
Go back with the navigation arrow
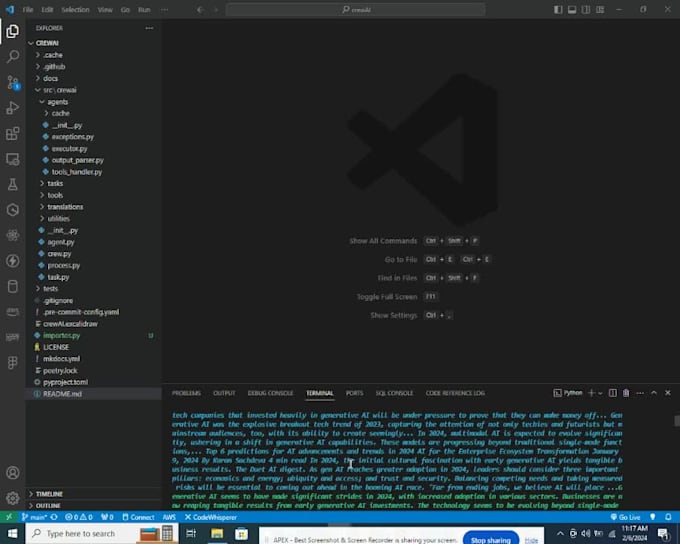[x=200, y=10]
